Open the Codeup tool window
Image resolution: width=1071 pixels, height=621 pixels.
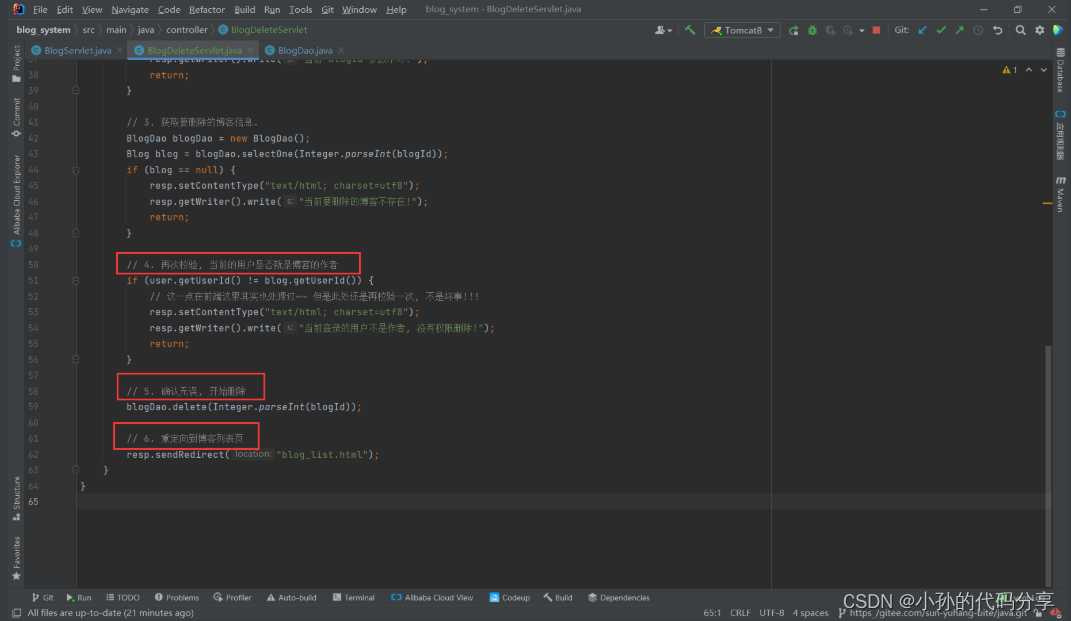[x=510, y=598]
